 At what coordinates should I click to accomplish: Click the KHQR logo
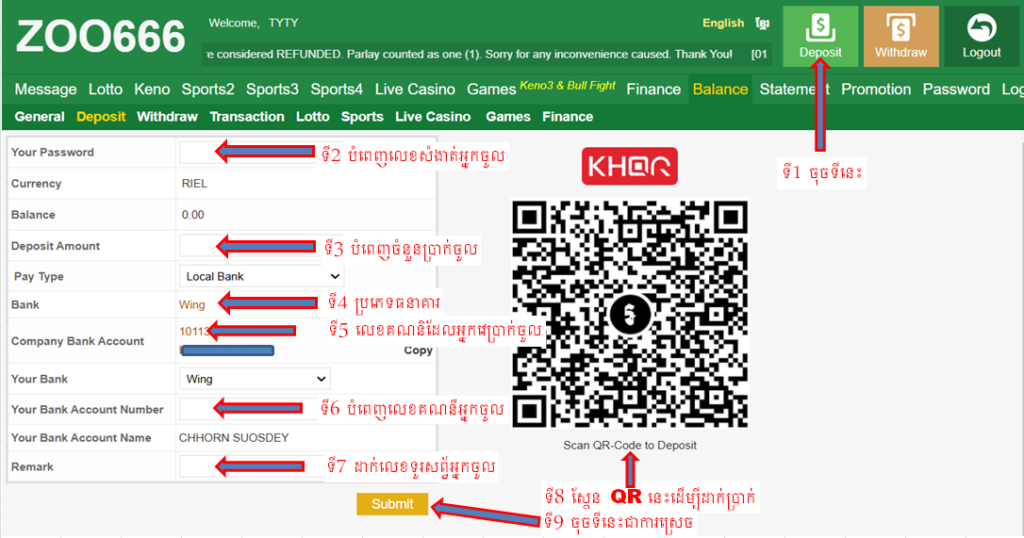630,166
